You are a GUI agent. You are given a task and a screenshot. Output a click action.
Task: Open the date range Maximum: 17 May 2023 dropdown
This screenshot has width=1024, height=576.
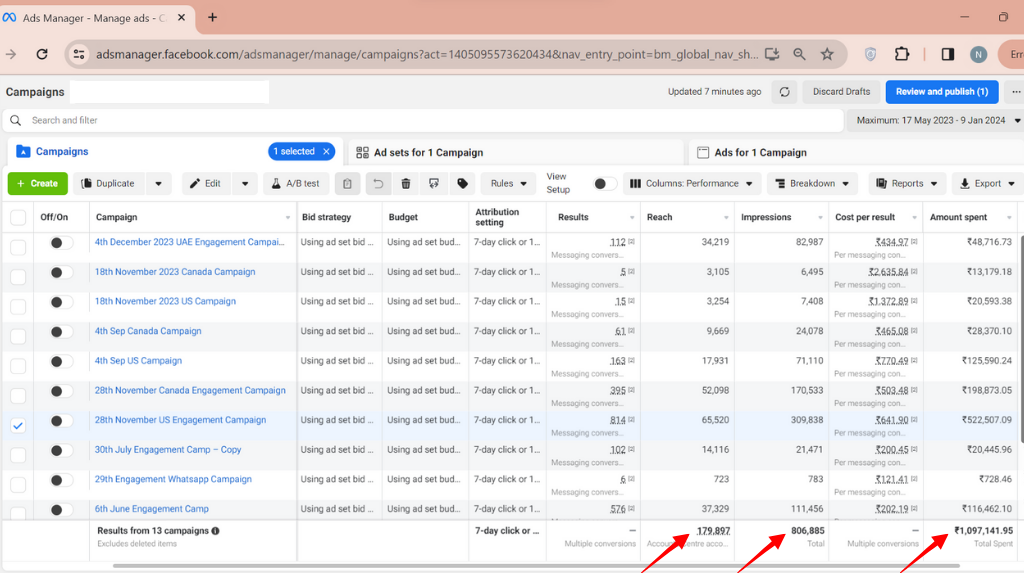tap(936, 121)
